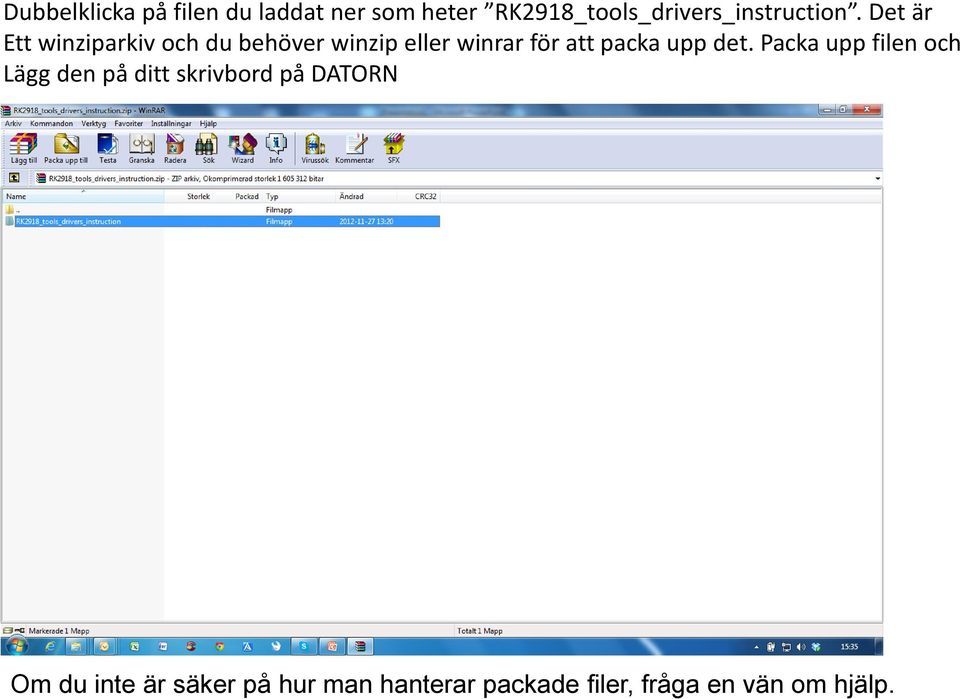This screenshot has width=960, height=699.
Task: Show hidden tray icons arrow
Action: click(756, 647)
